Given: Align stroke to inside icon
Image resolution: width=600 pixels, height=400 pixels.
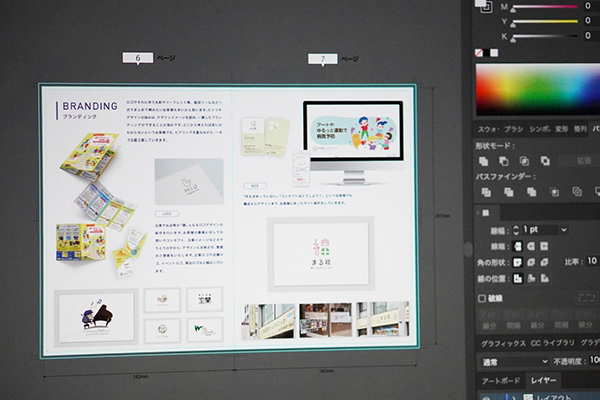Looking at the screenshot, I should 531,279.
